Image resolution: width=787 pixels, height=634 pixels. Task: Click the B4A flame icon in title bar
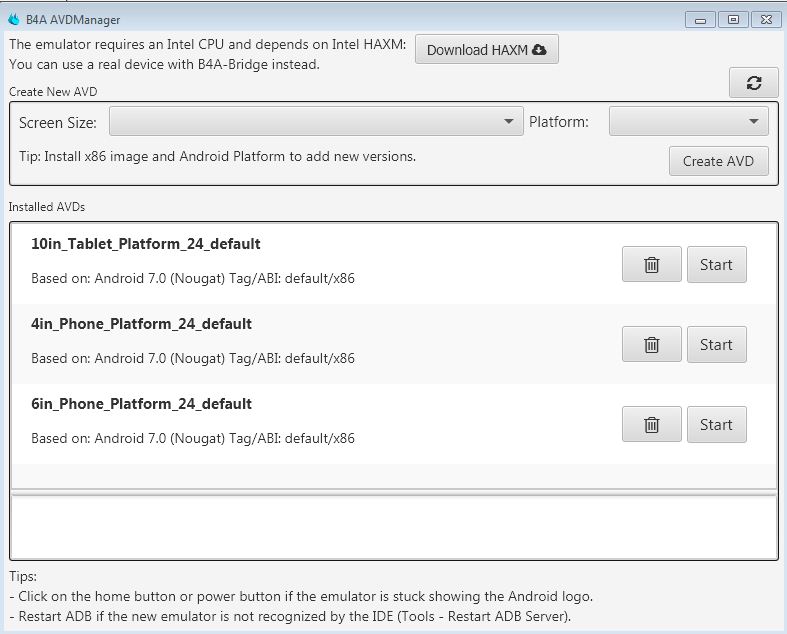click(14, 19)
